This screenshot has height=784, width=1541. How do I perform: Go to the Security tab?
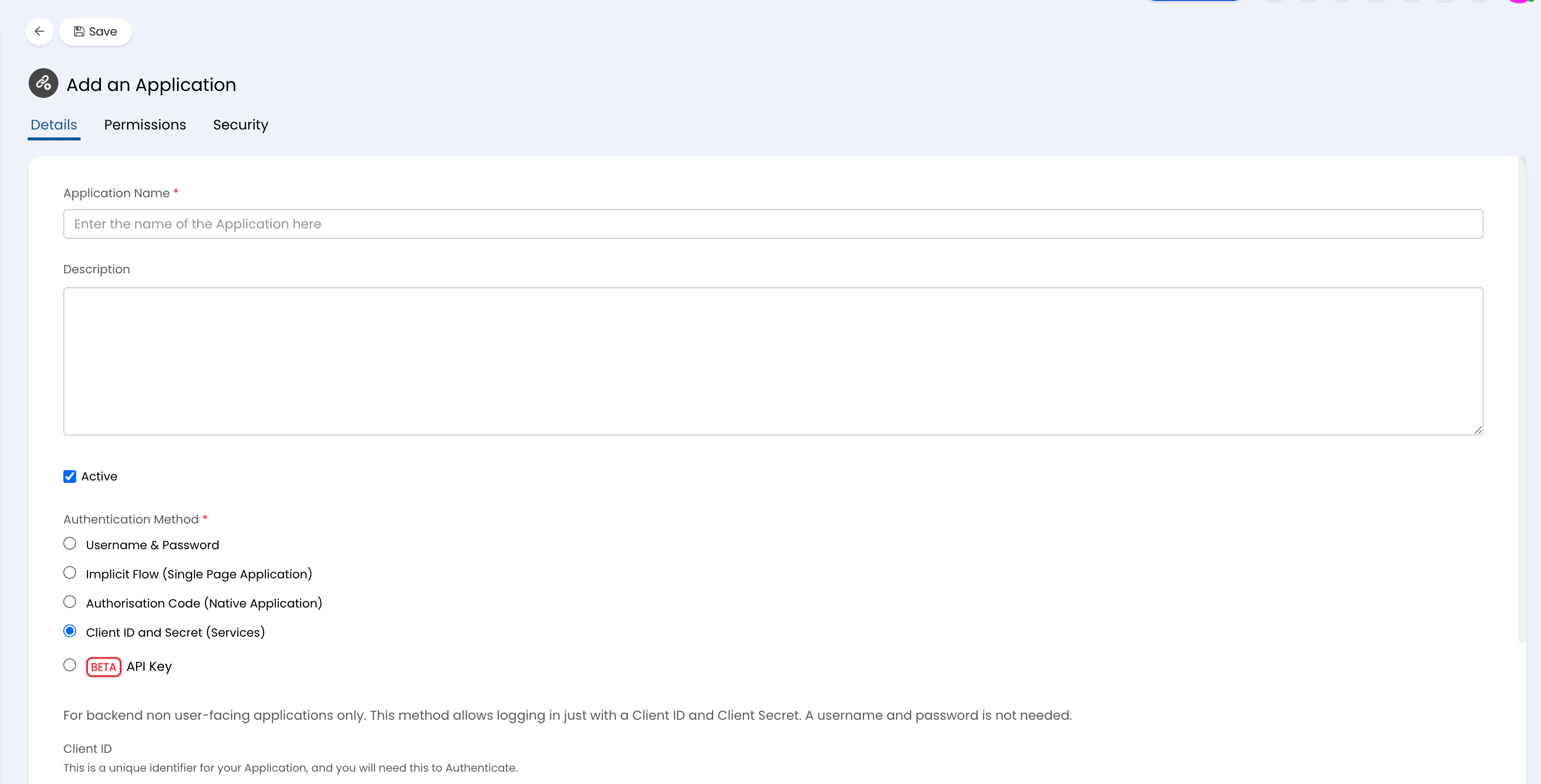coord(240,125)
